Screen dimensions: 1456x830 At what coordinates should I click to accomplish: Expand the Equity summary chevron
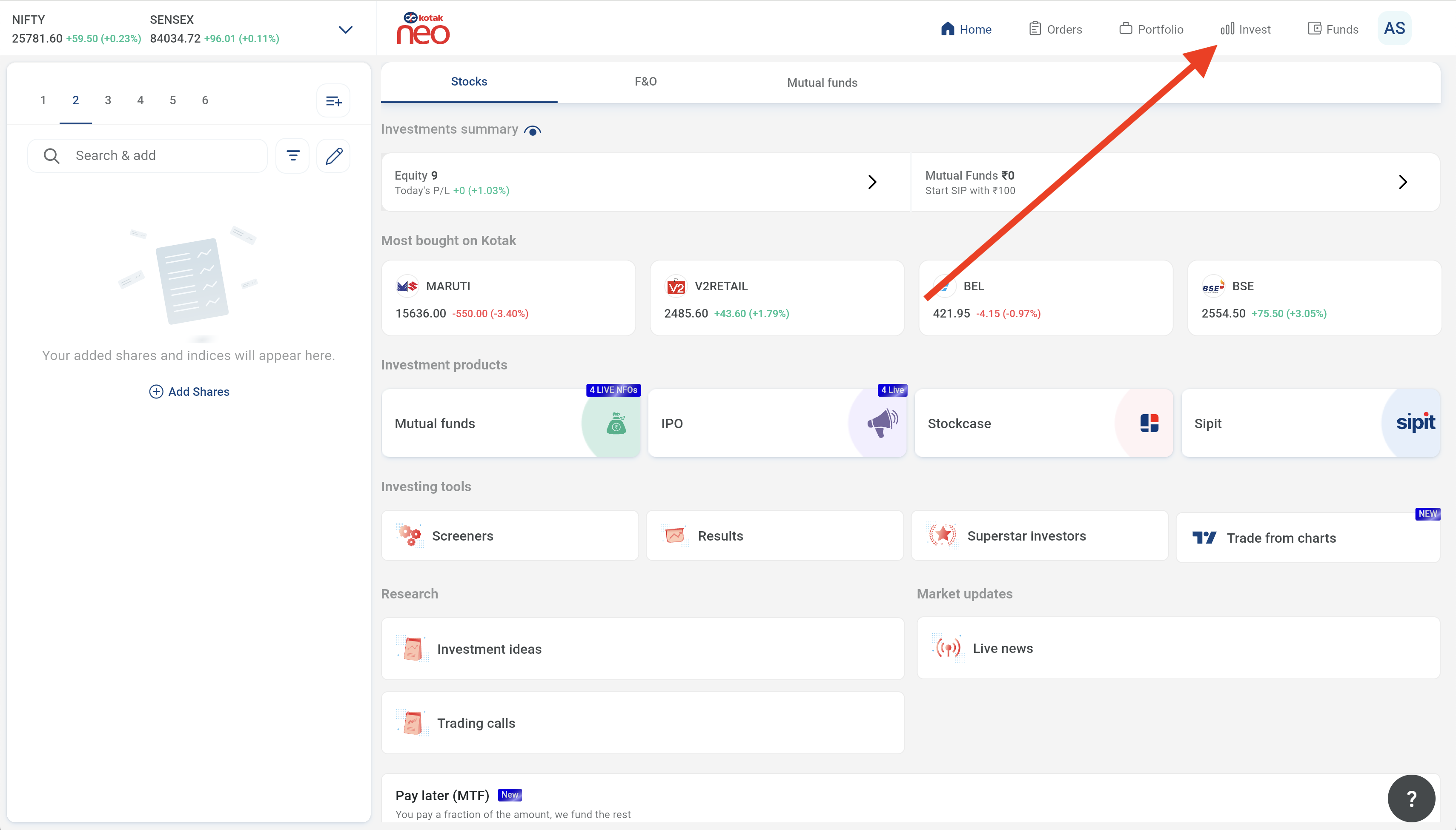coord(872,182)
